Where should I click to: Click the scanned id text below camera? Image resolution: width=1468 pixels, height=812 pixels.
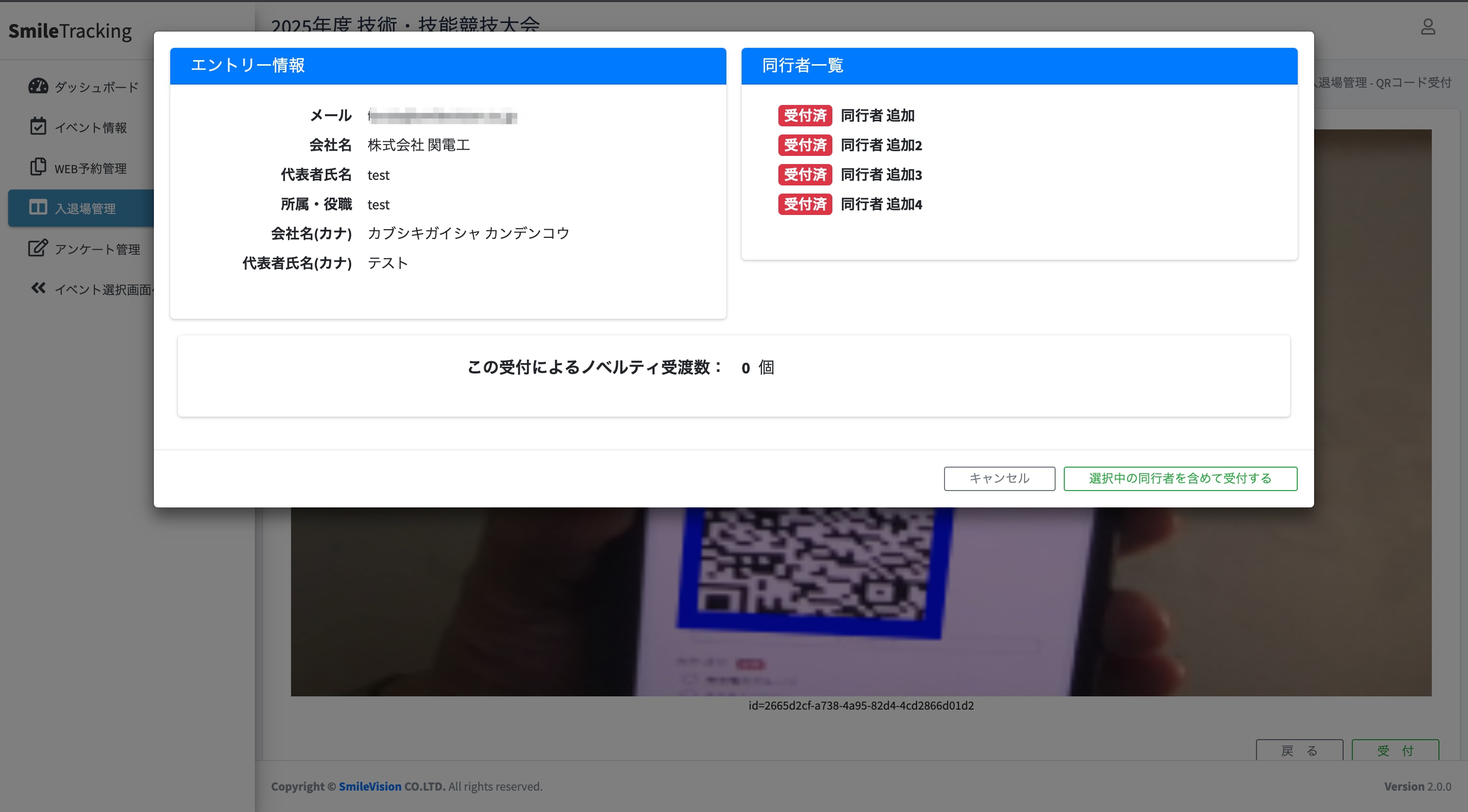(x=860, y=706)
